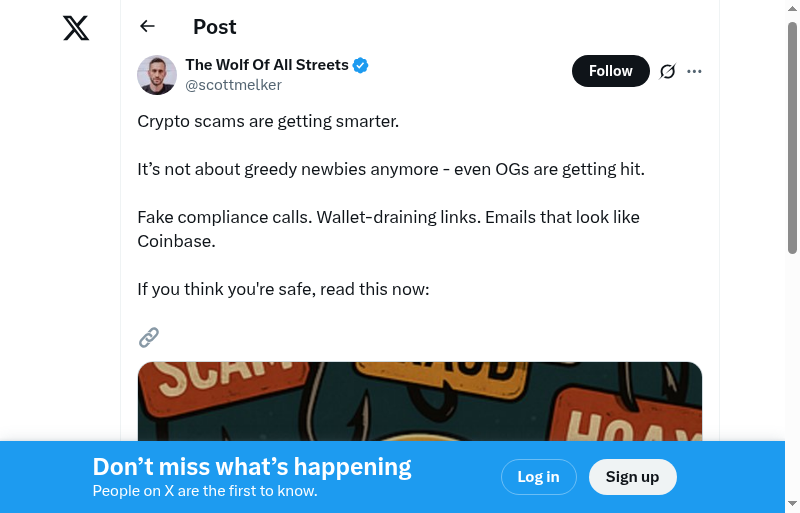Viewport: 800px width, 513px height.
Task: Click the Post heading title
Action: point(215,27)
